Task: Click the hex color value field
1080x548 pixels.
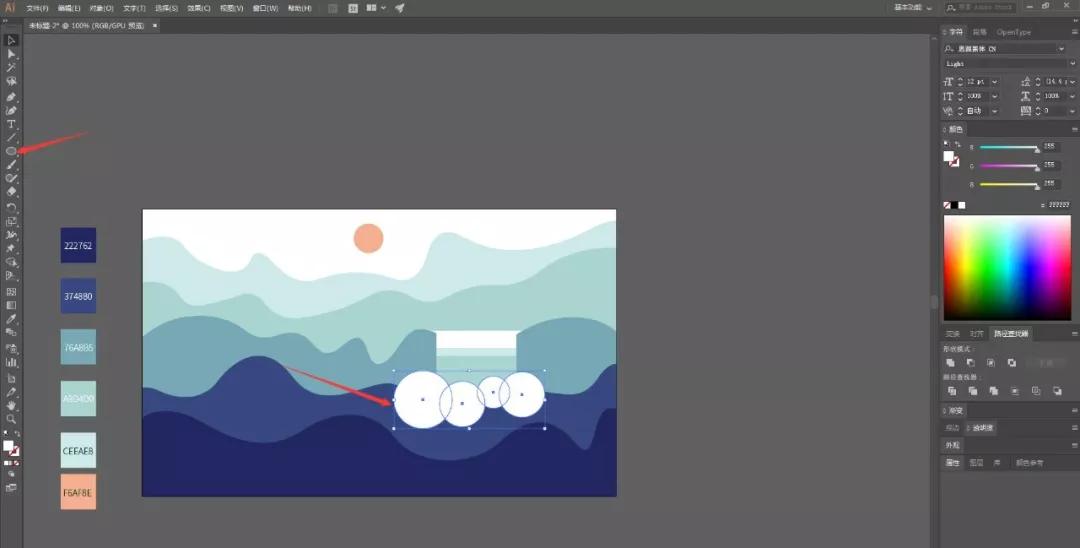Action: tap(1059, 205)
